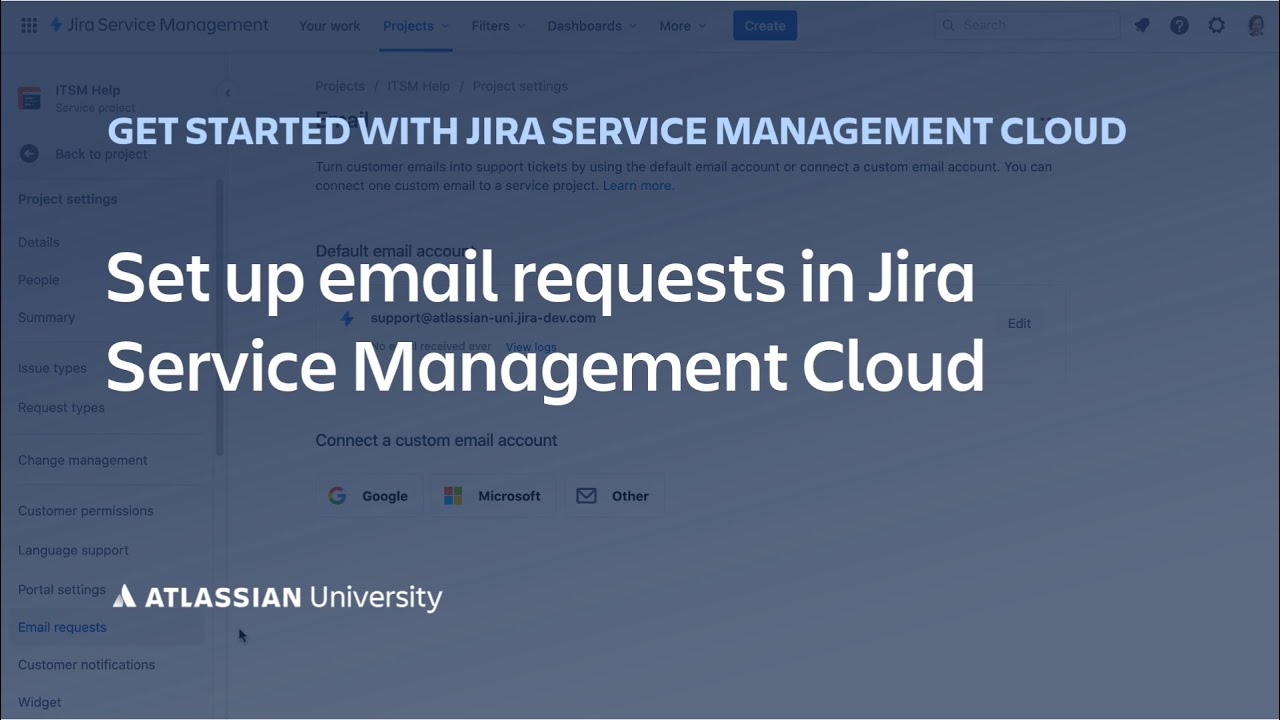Image resolution: width=1280 pixels, height=720 pixels.
Task: Click the ITSM Help project icon
Action: click(x=30, y=98)
